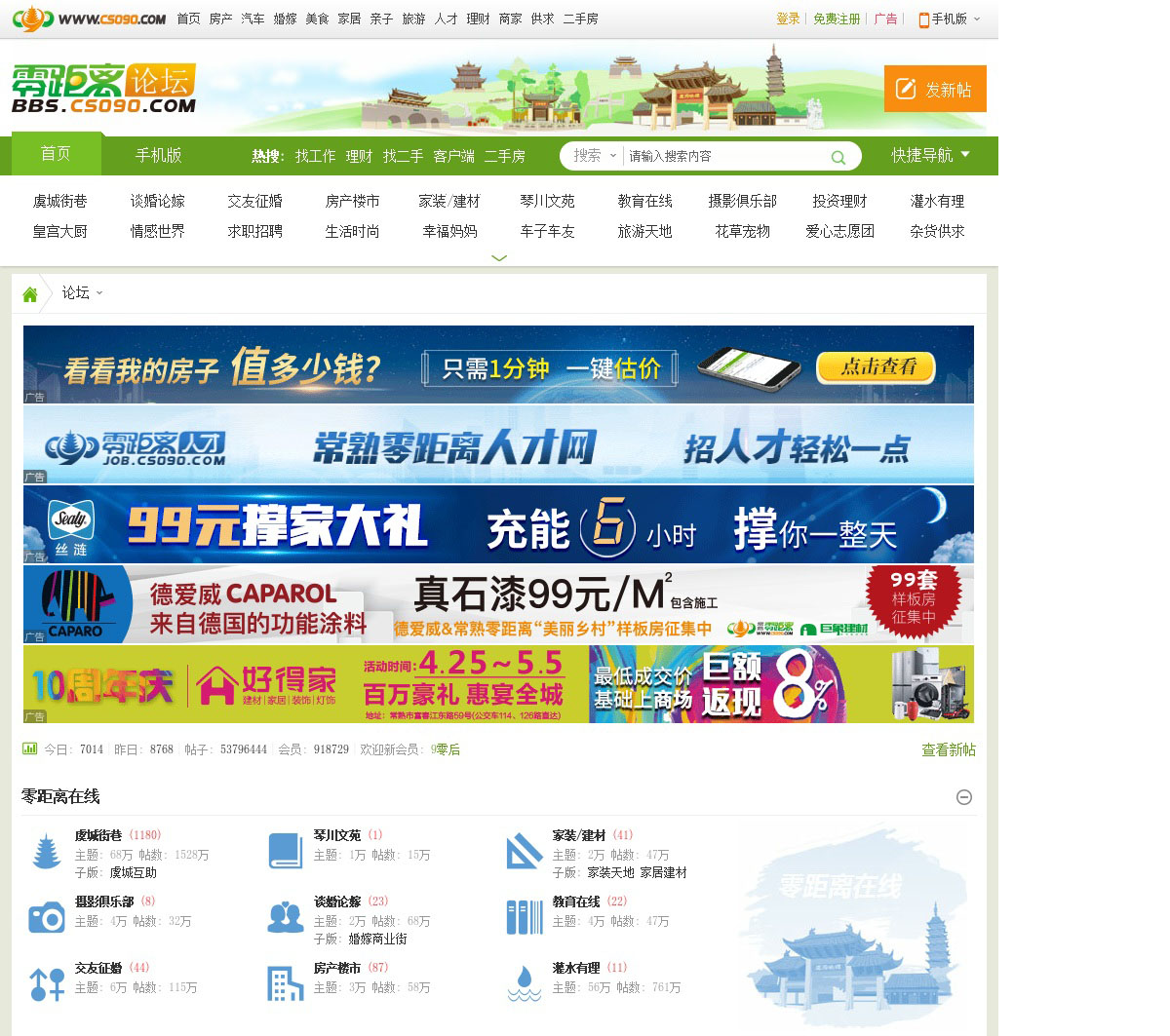Image resolution: width=1170 pixels, height=1036 pixels.
Task: Open the 德爱威 CAPAROL banner ad
Action: pos(498,604)
